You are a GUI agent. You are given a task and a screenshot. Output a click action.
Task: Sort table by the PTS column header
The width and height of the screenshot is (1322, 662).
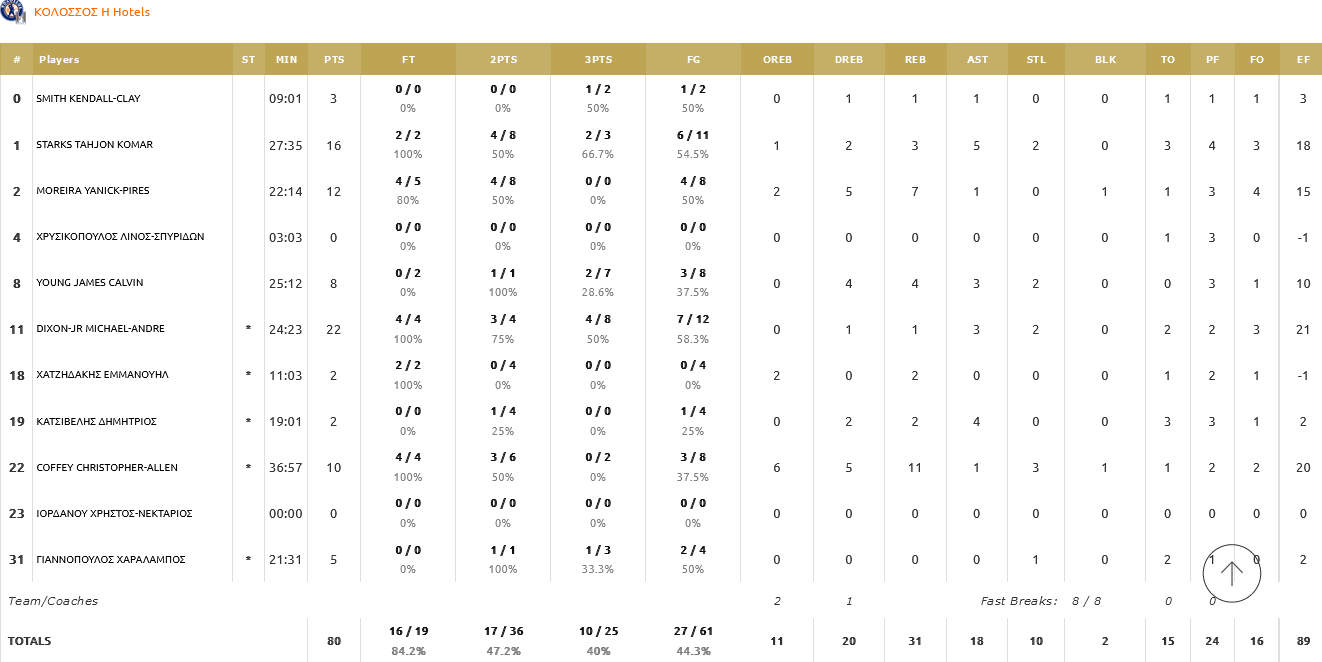pos(334,60)
